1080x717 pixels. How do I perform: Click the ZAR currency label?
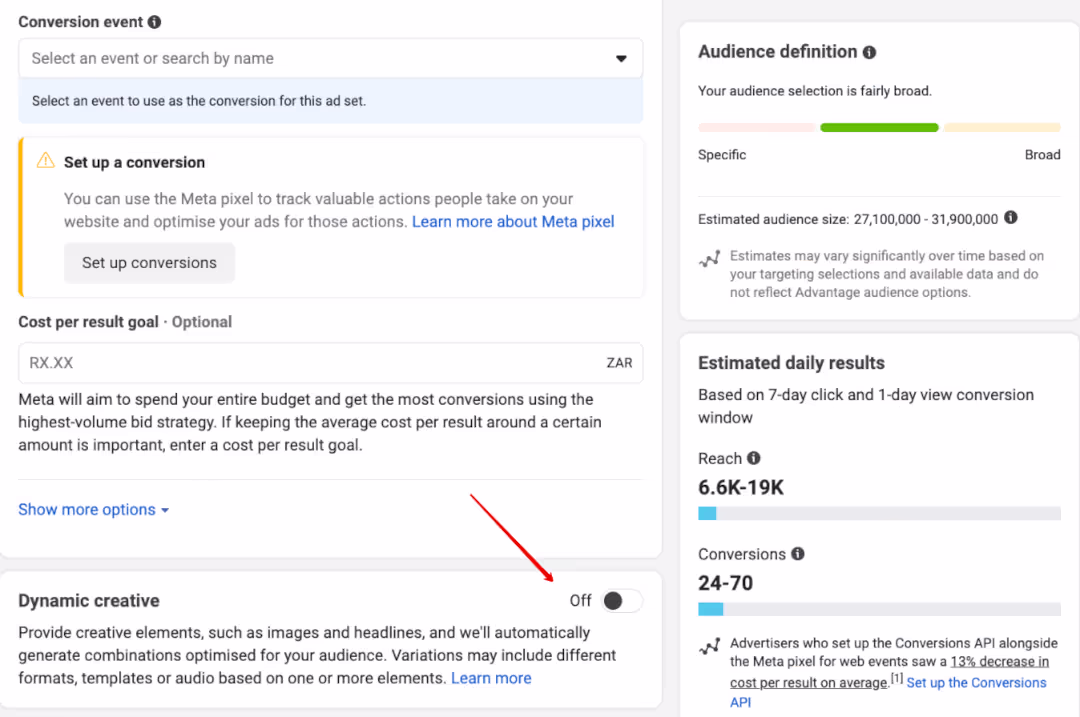(x=619, y=363)
